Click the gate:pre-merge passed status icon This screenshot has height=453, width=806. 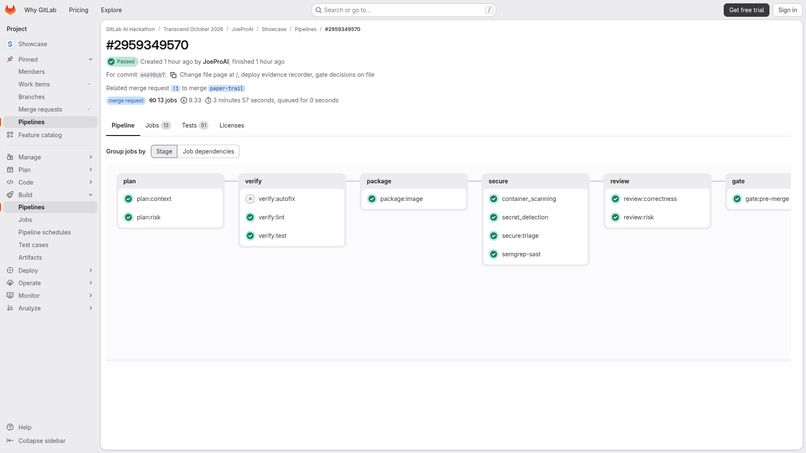737,199
